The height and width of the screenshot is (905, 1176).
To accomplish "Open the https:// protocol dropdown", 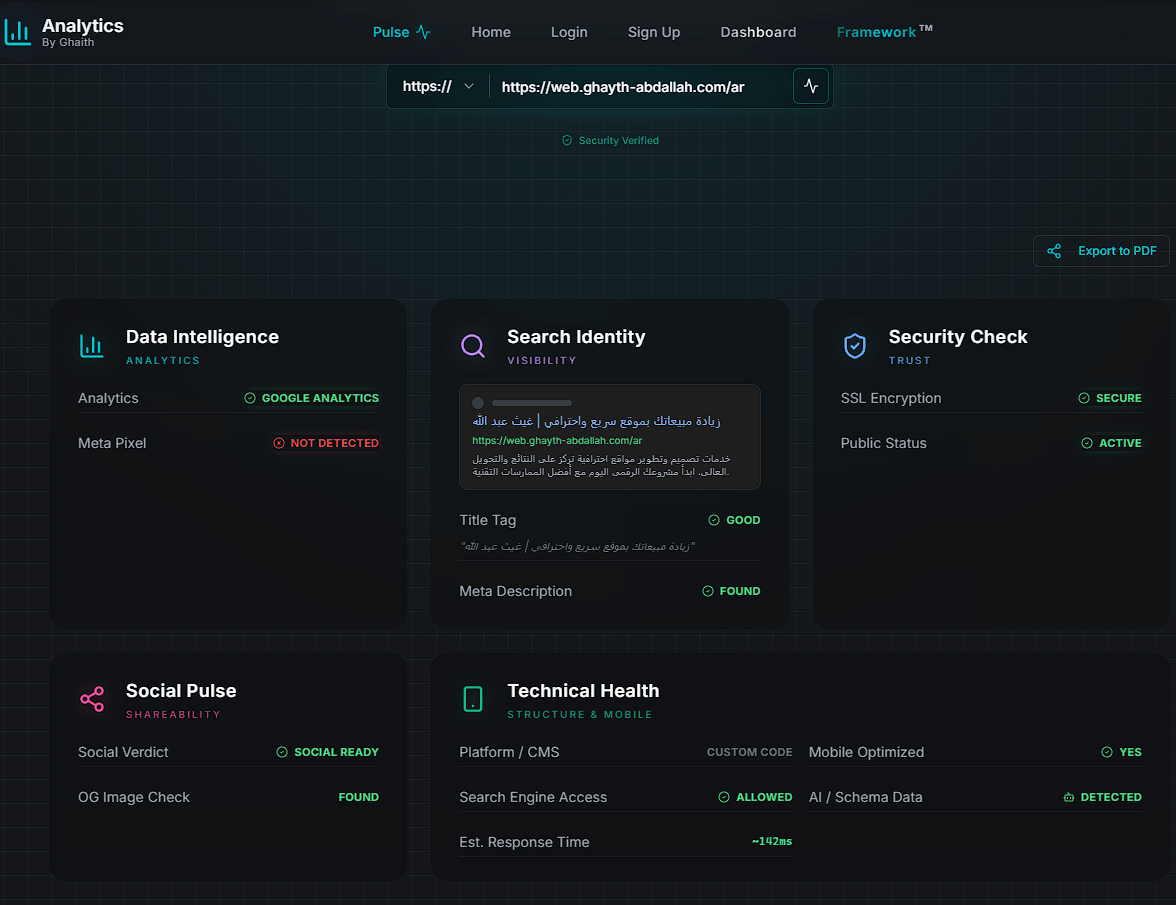I will click(438, 87).
